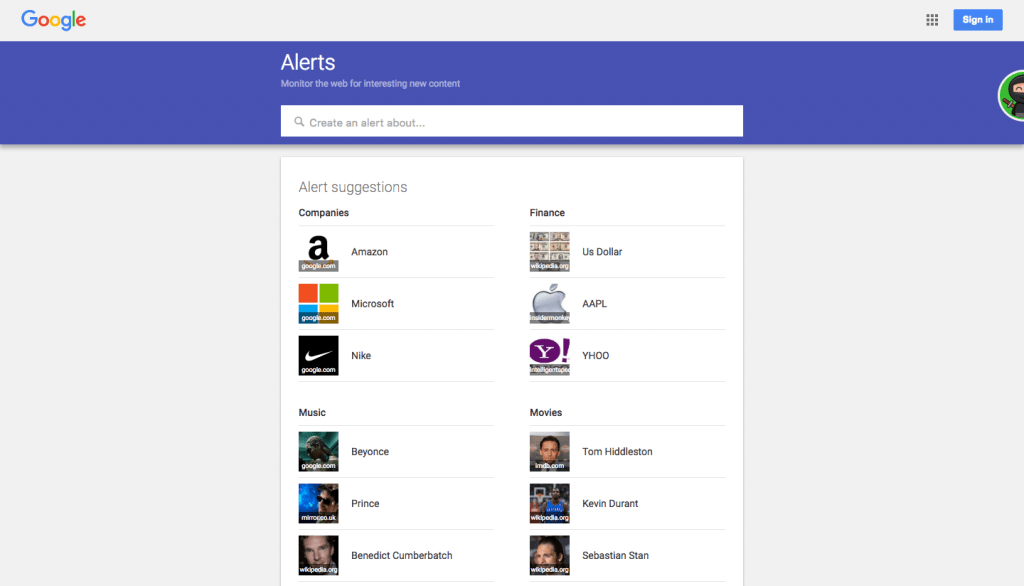Click the Sebastian Stan thumbnail

[x=549, y=555]
